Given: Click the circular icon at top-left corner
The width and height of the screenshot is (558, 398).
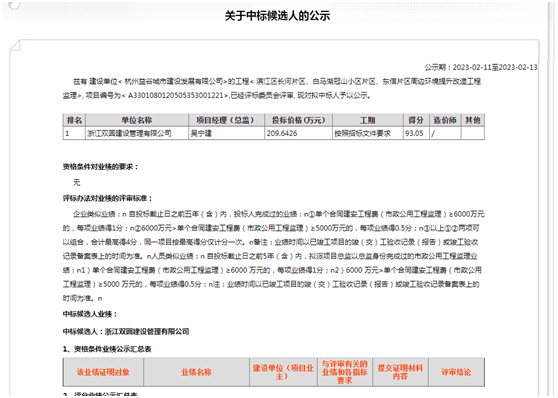Looking at the screenshot, I should click(x=14, y=5).
